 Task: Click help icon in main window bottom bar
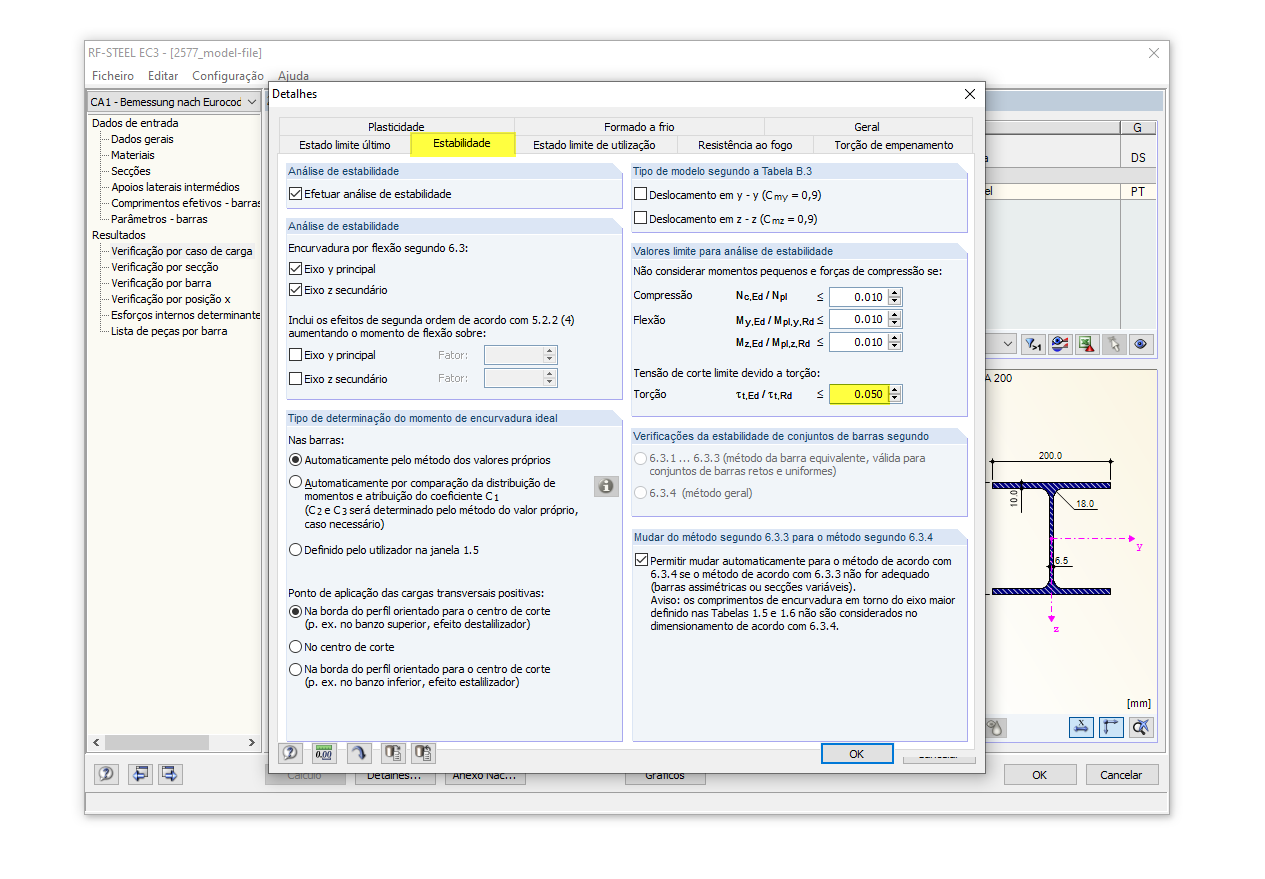(107, 774)
